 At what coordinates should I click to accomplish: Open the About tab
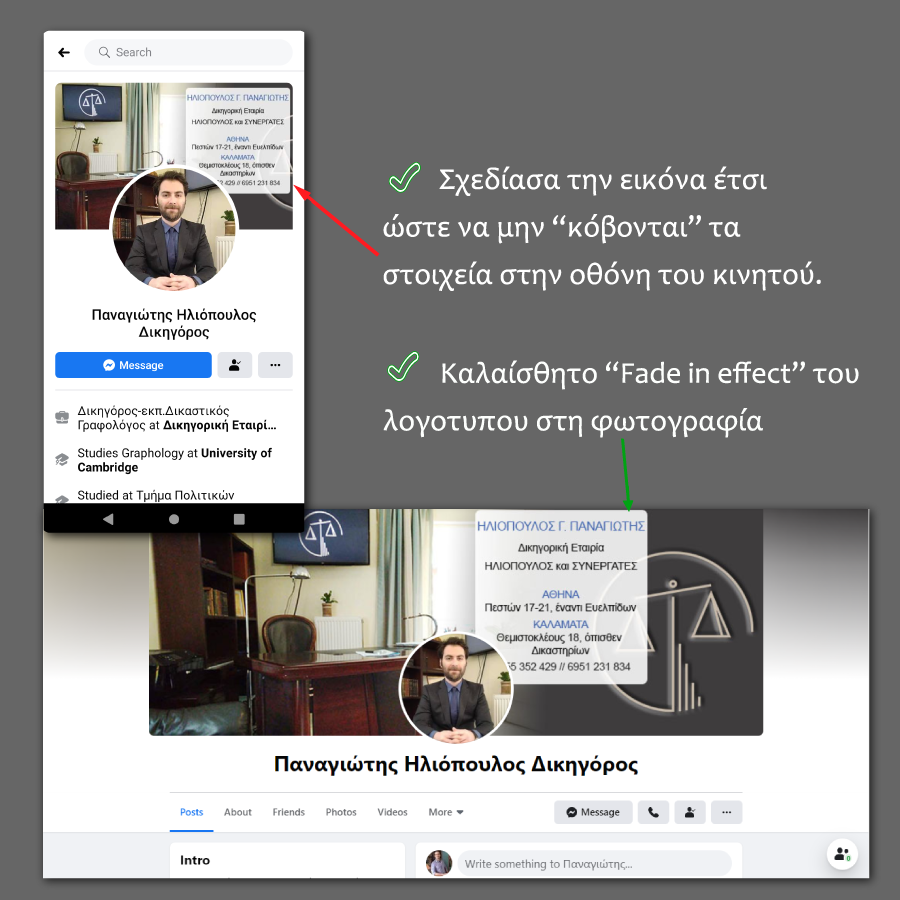tap(238, 812)
